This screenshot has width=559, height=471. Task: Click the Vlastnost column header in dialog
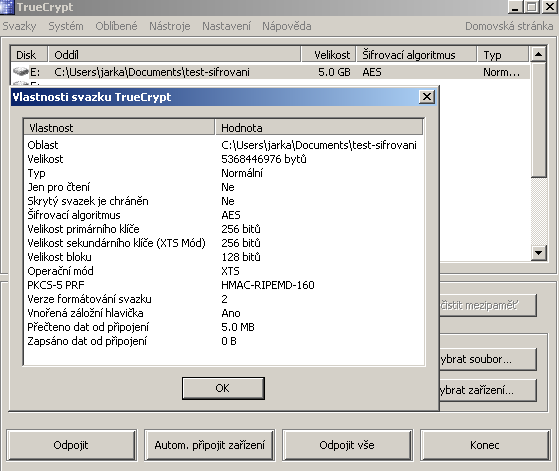pyautogui.click(x=119, y=127)
